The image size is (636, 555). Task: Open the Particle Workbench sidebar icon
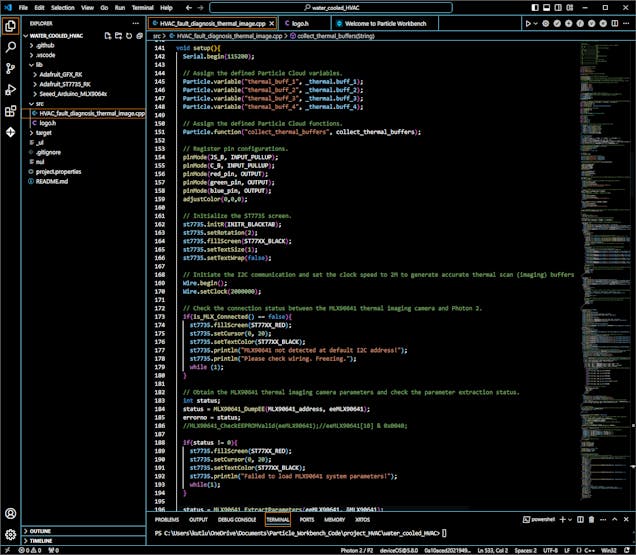(x=10, y=134)
